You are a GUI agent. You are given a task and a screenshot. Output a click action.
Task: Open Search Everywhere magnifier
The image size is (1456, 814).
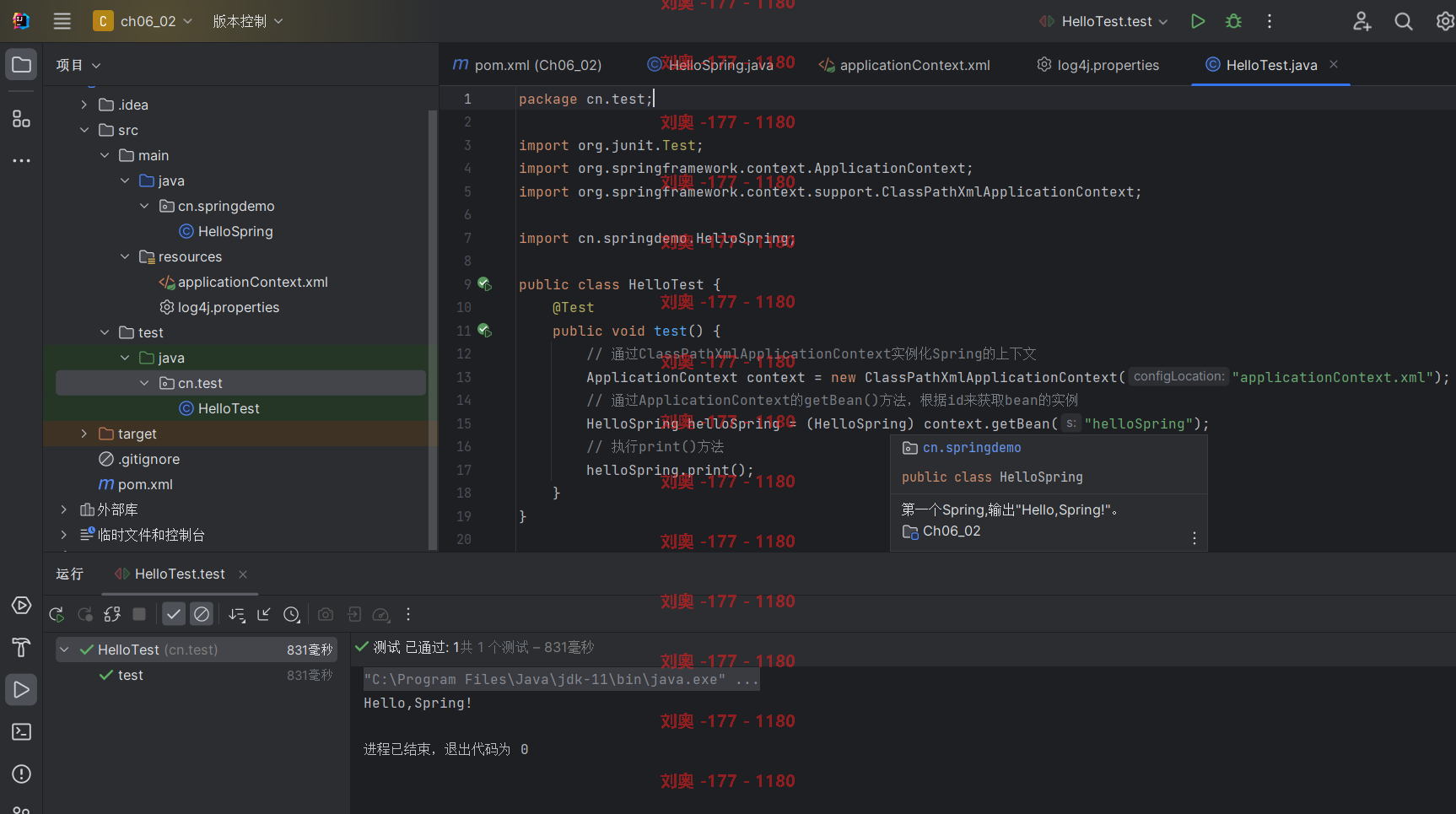pos(1403,21)
